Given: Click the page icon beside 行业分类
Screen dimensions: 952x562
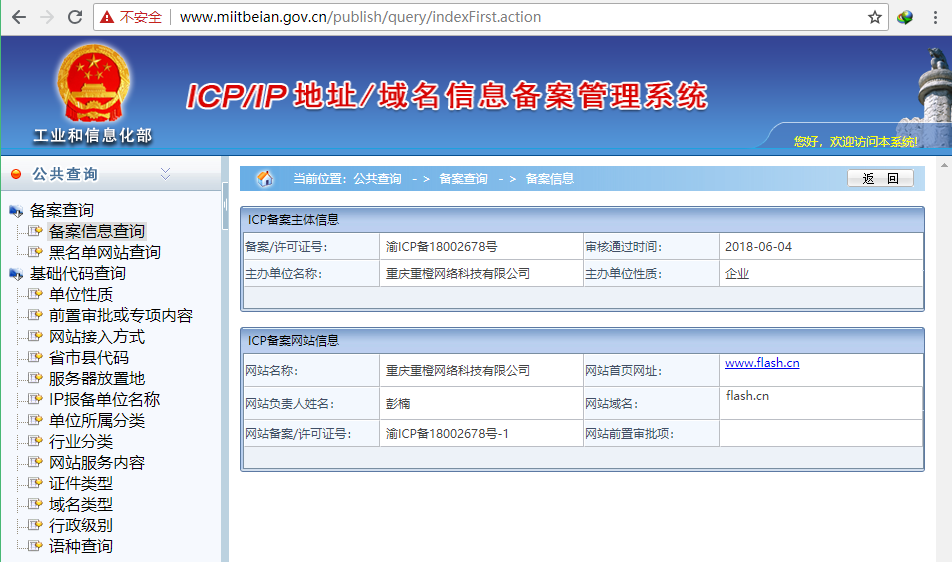Looking at the screenshot, I should [x=35, y=441].
